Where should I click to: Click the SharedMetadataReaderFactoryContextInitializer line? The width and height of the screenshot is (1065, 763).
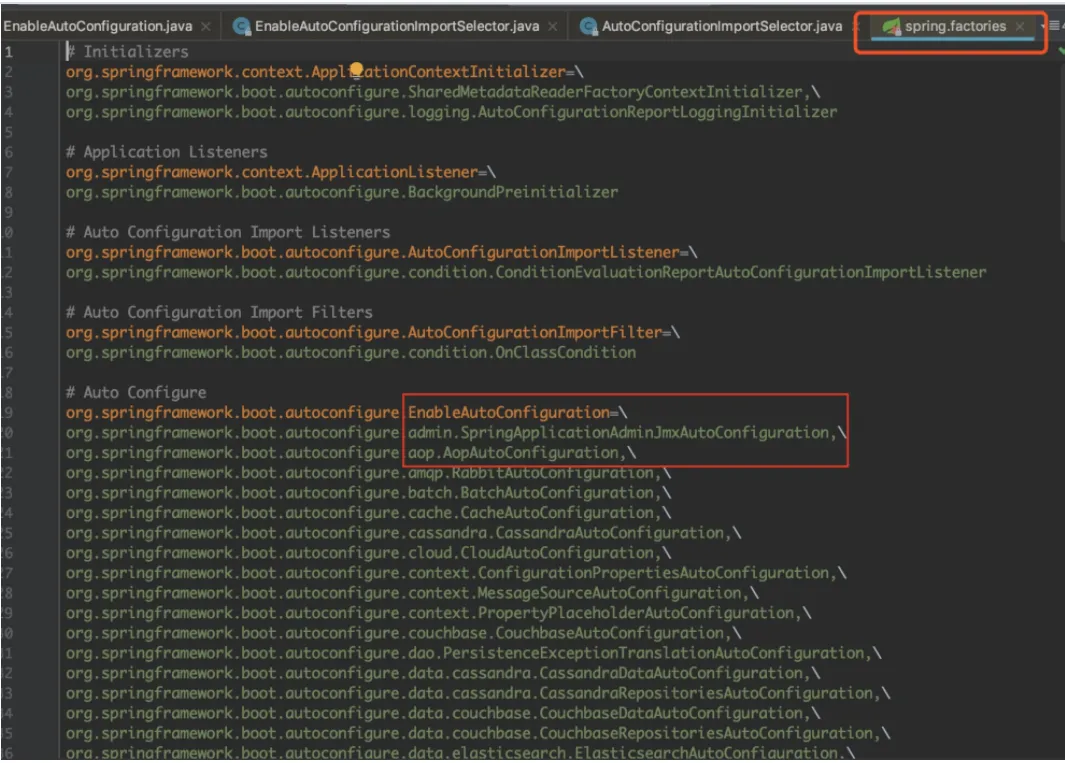pos(443,92)
